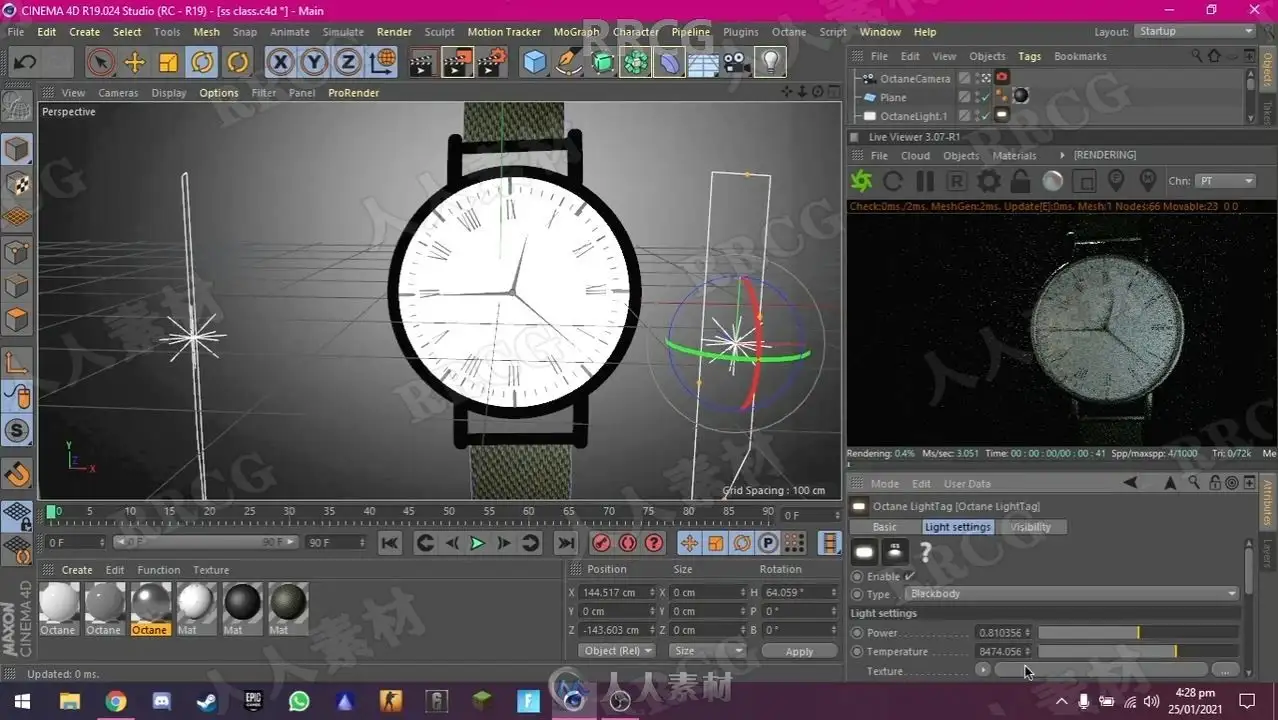Switch to Light settings tab
1278x720 pixels.
958,527
